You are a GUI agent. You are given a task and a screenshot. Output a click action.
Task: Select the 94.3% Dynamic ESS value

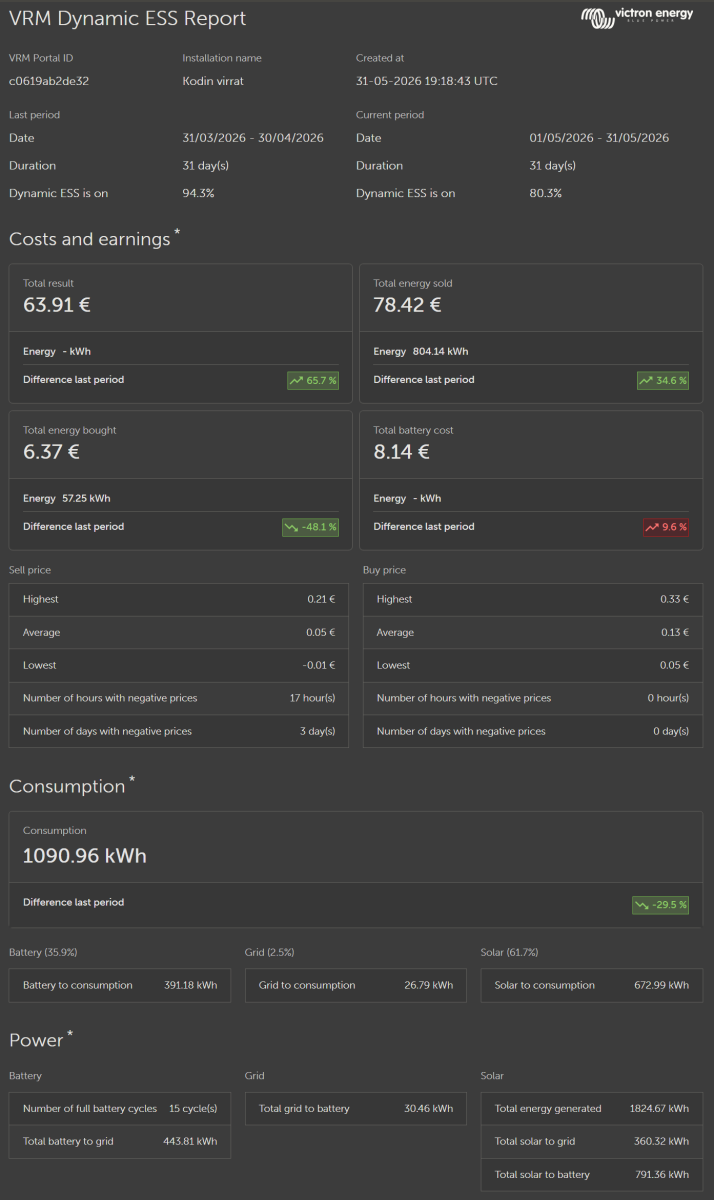click(x=198, y=193)
